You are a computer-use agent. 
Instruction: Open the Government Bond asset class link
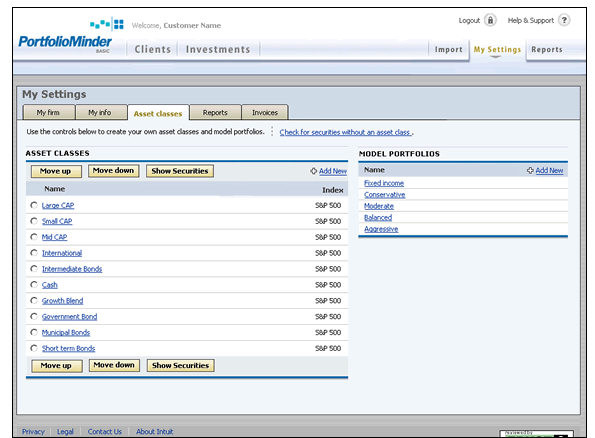(69, 317)
